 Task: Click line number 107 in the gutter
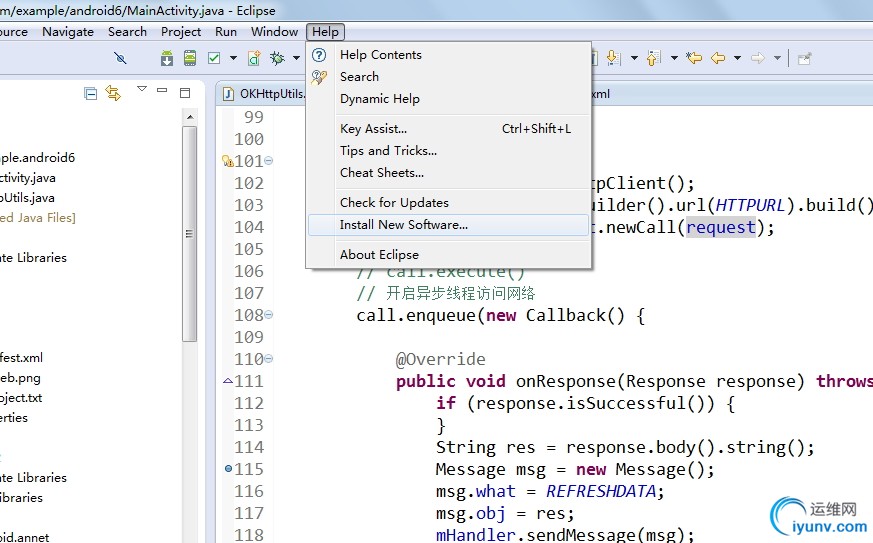point(249,293)
